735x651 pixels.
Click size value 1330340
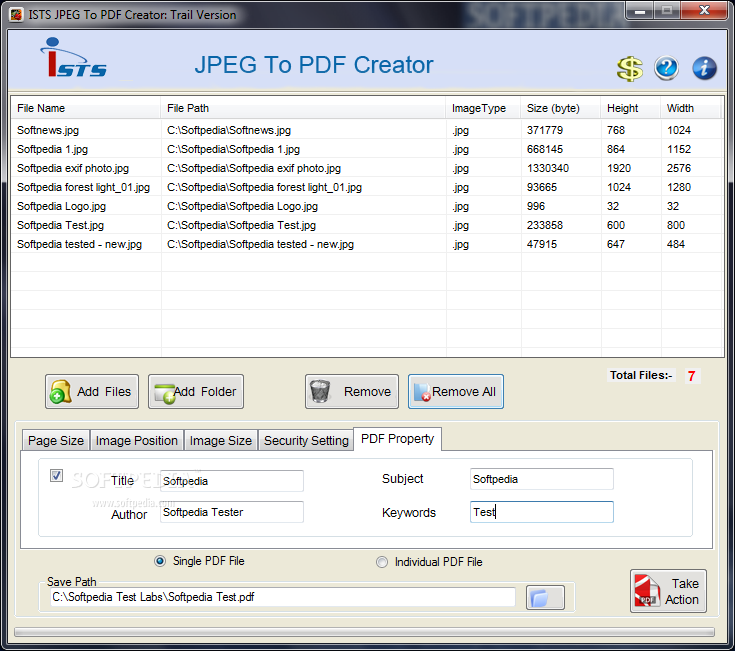(548, 168)
